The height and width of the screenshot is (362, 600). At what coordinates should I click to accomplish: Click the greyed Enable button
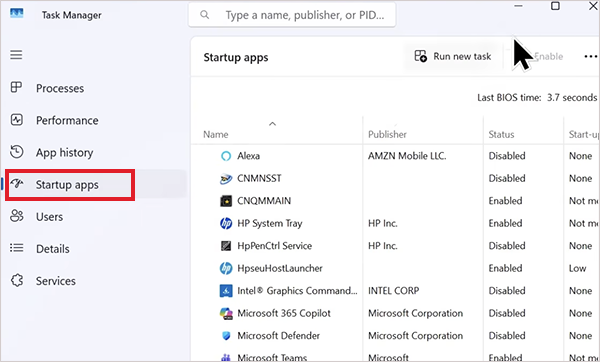(548, 57)
